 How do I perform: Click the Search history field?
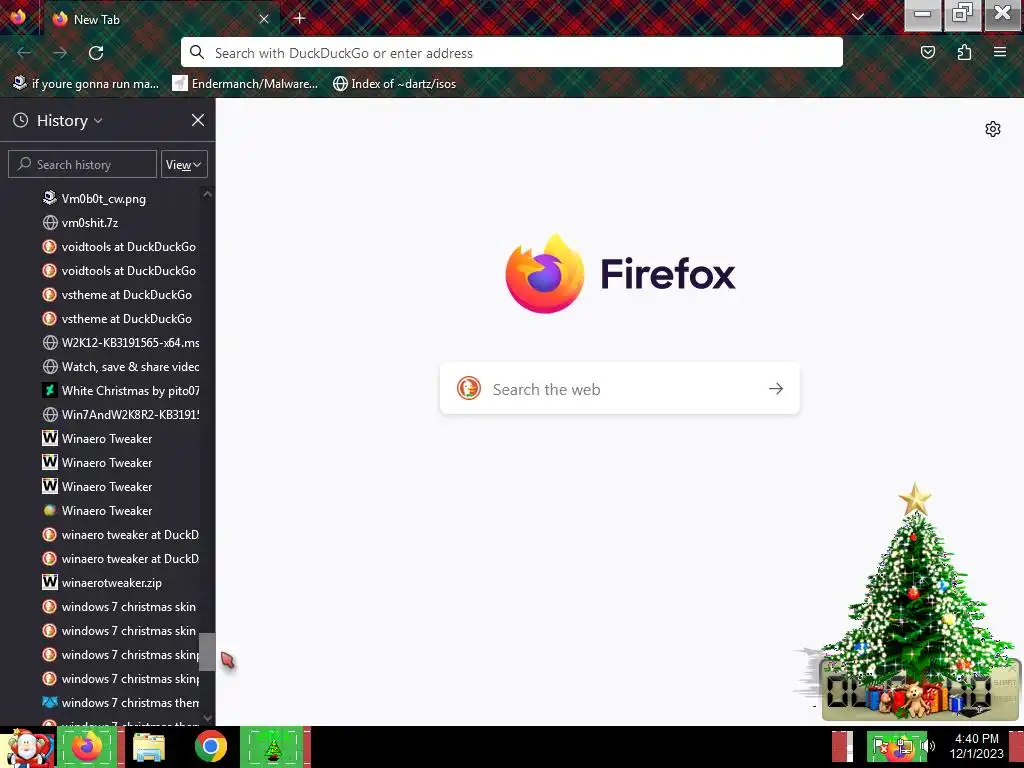pos(82,165)
